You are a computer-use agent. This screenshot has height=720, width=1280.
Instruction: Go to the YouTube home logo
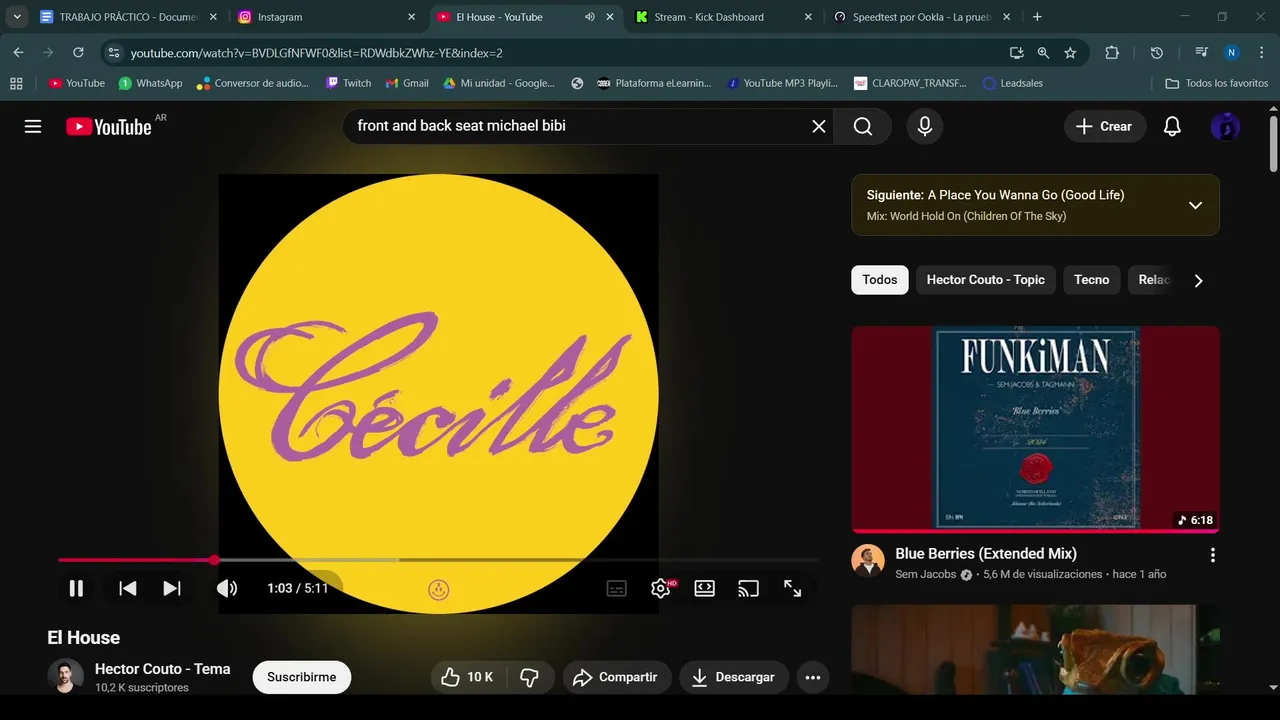[x=108, y=126]
